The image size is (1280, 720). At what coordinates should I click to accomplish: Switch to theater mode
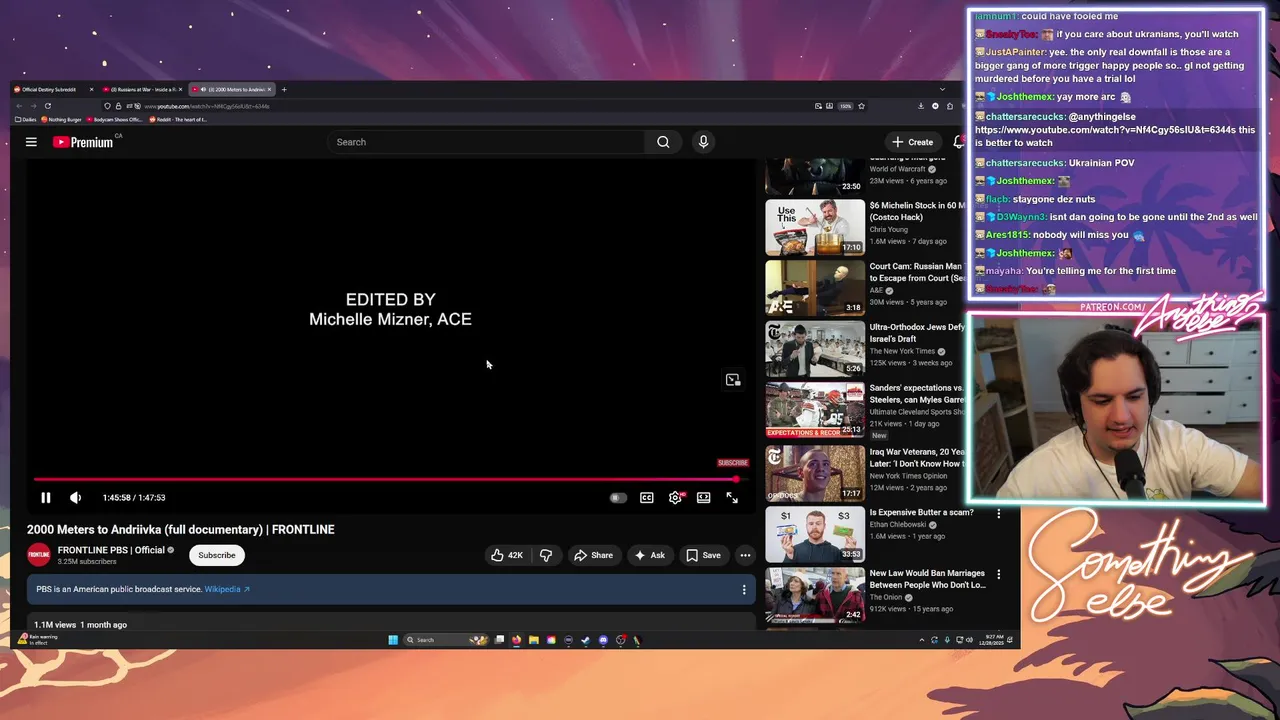coord(704,497)
